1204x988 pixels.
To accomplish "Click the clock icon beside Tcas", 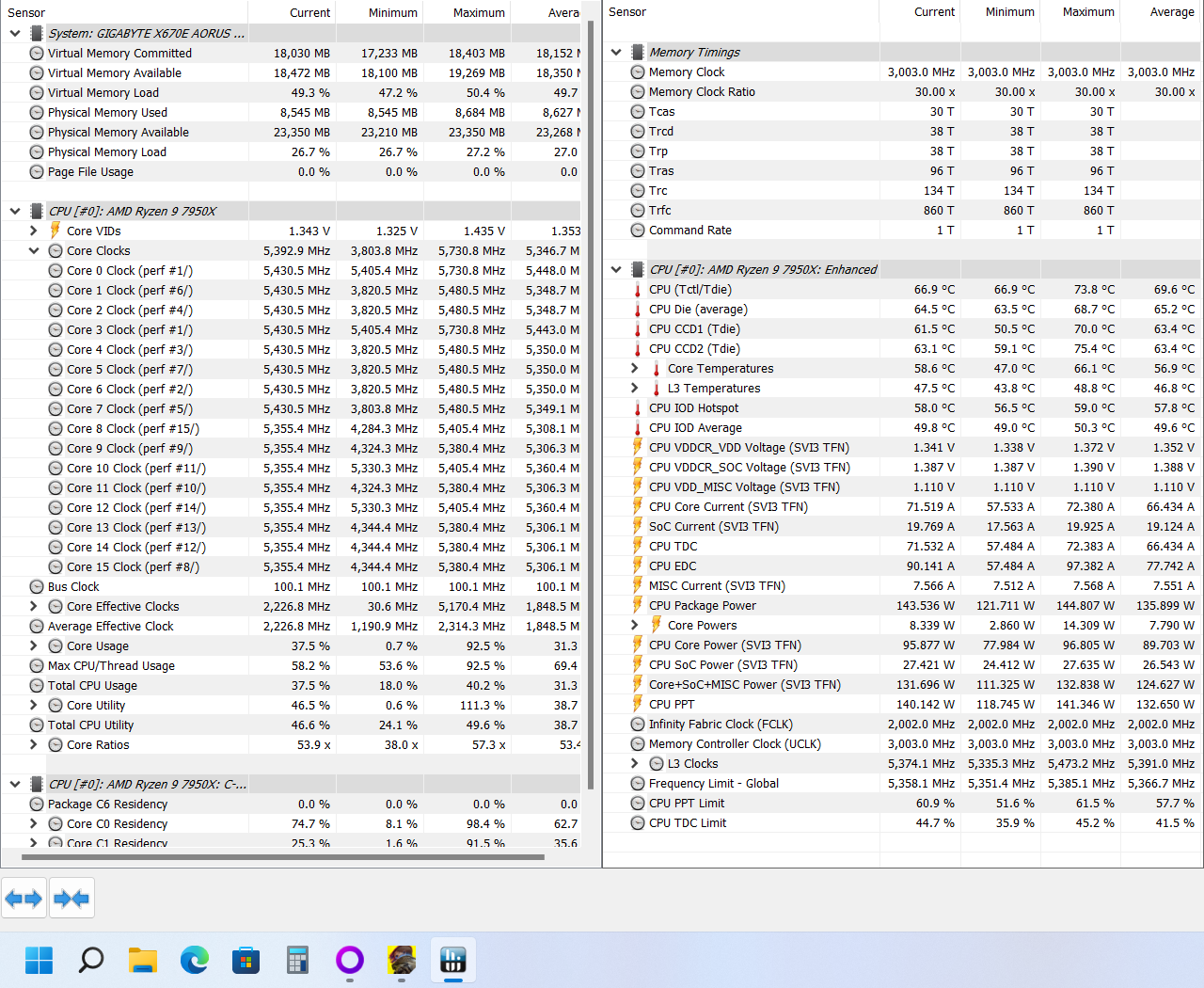I will tap(638, 112).
